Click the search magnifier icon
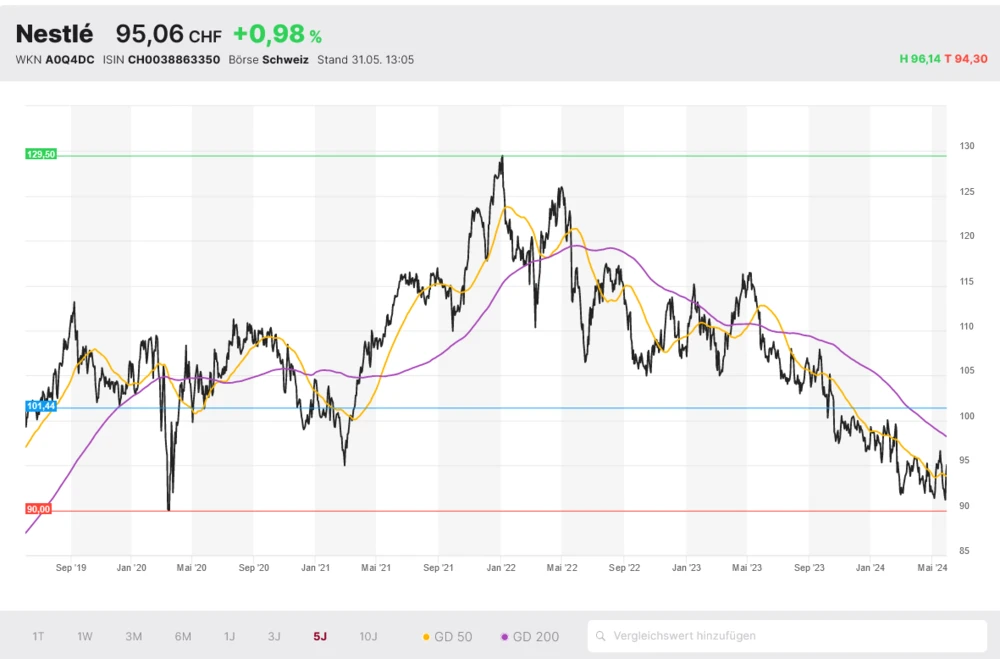 [600, 636]
